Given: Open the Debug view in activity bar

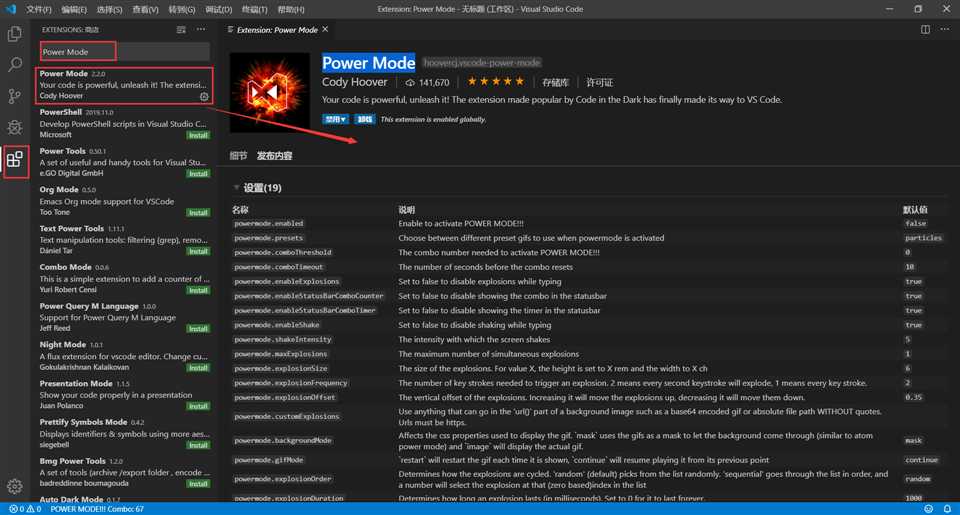Looking at the screenshot, I should tap(15, 127).
